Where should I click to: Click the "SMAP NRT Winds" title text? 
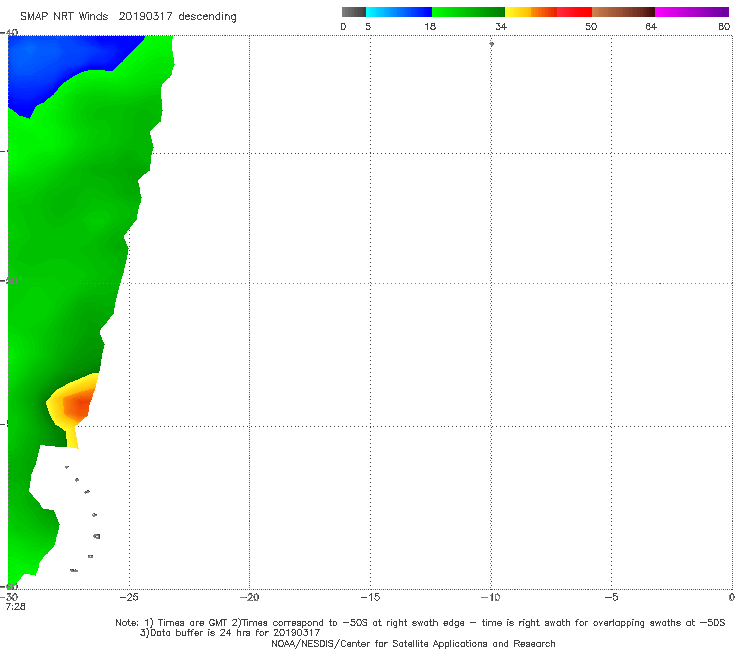point(64,16)
